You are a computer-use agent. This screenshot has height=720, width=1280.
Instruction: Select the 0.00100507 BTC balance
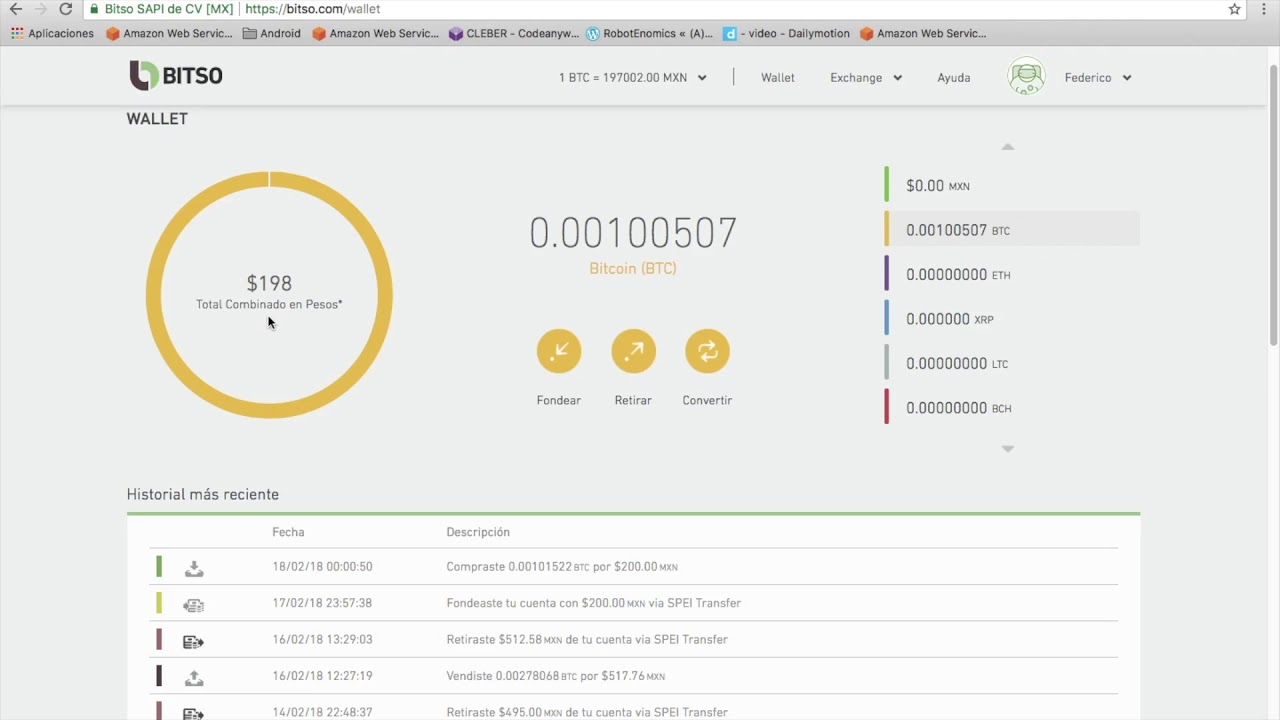[x=1012, y=230]
